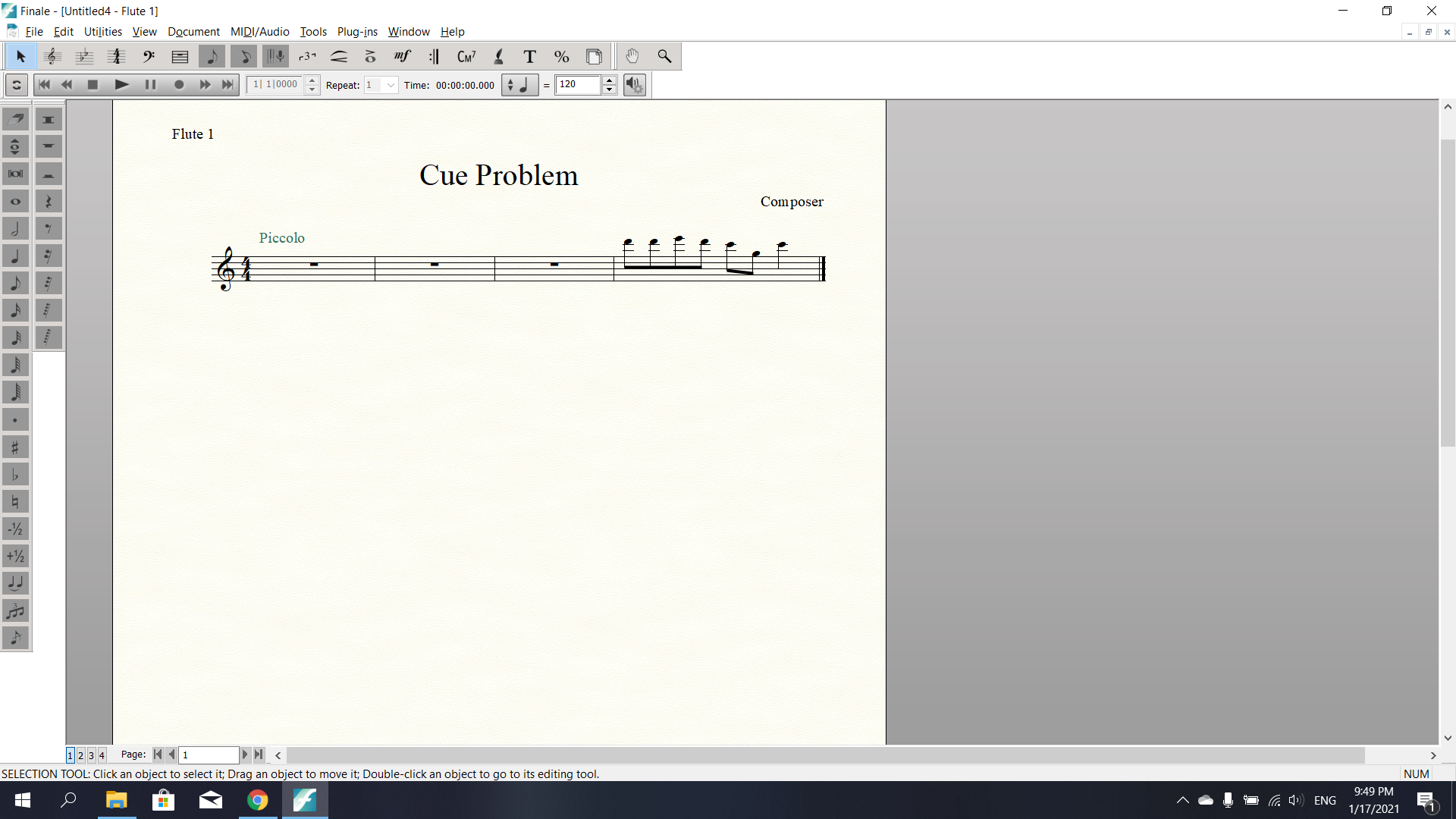The width and height of the screenshot is (1456, 819).
Task: Select the Staff tool
Action: [52, 57]
